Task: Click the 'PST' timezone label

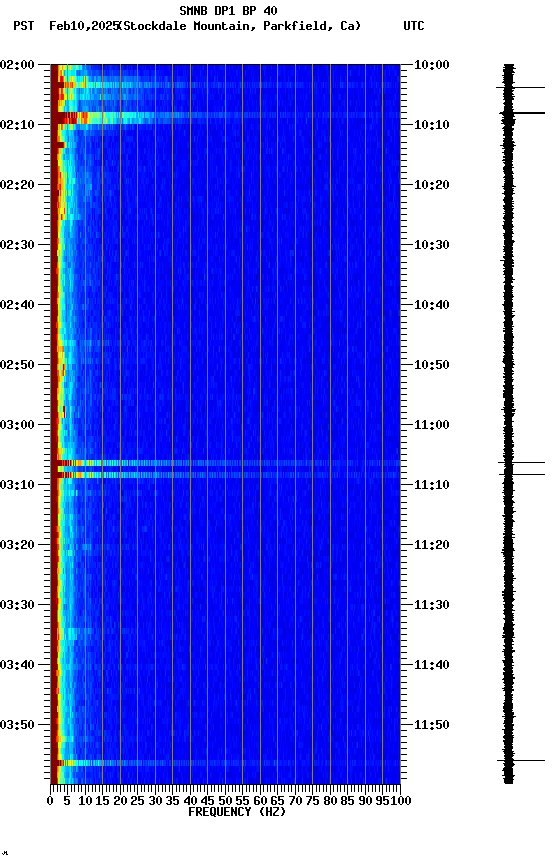Action: (24, 26)
